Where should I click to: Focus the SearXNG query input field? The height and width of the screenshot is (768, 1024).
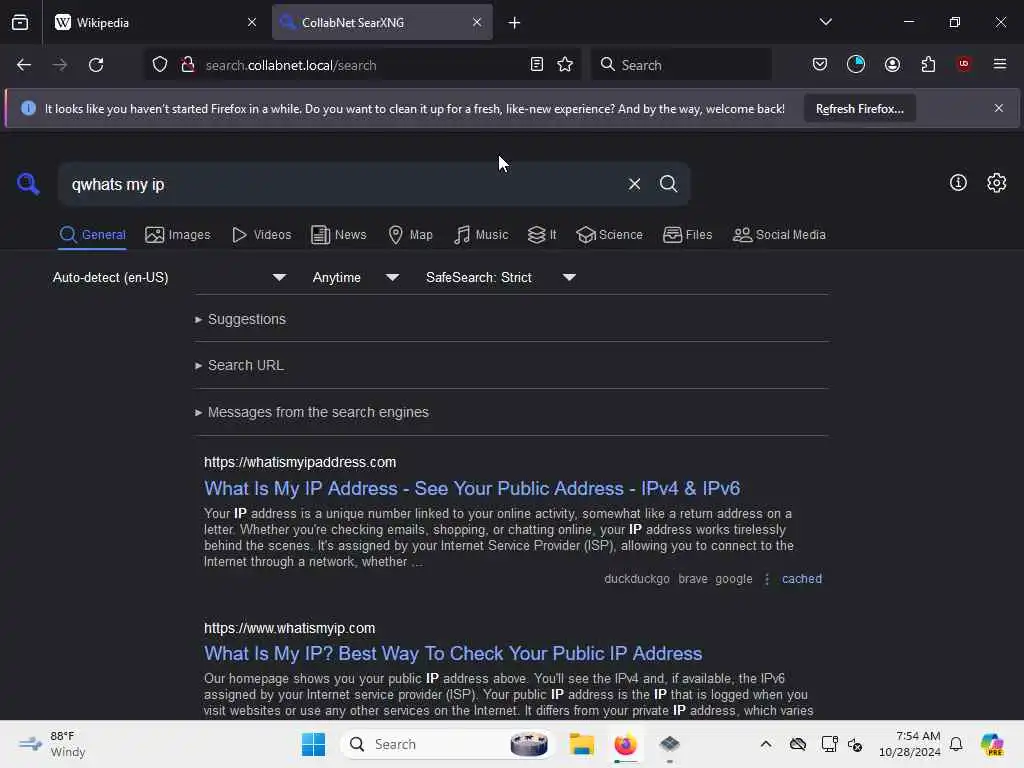click(343, 184)
